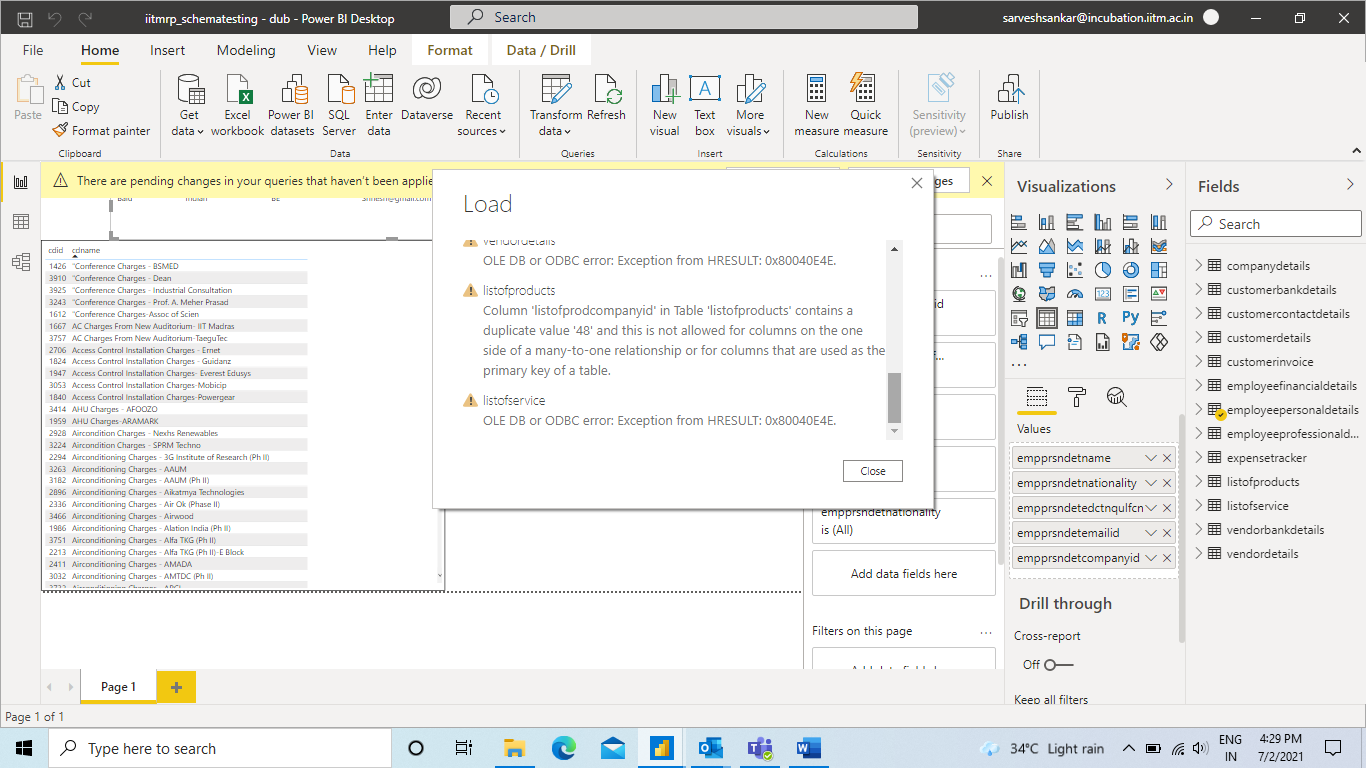Click the Excel workbook icon
The image size is (1366, 768).
pyautogui.click(x=238, y=89)
